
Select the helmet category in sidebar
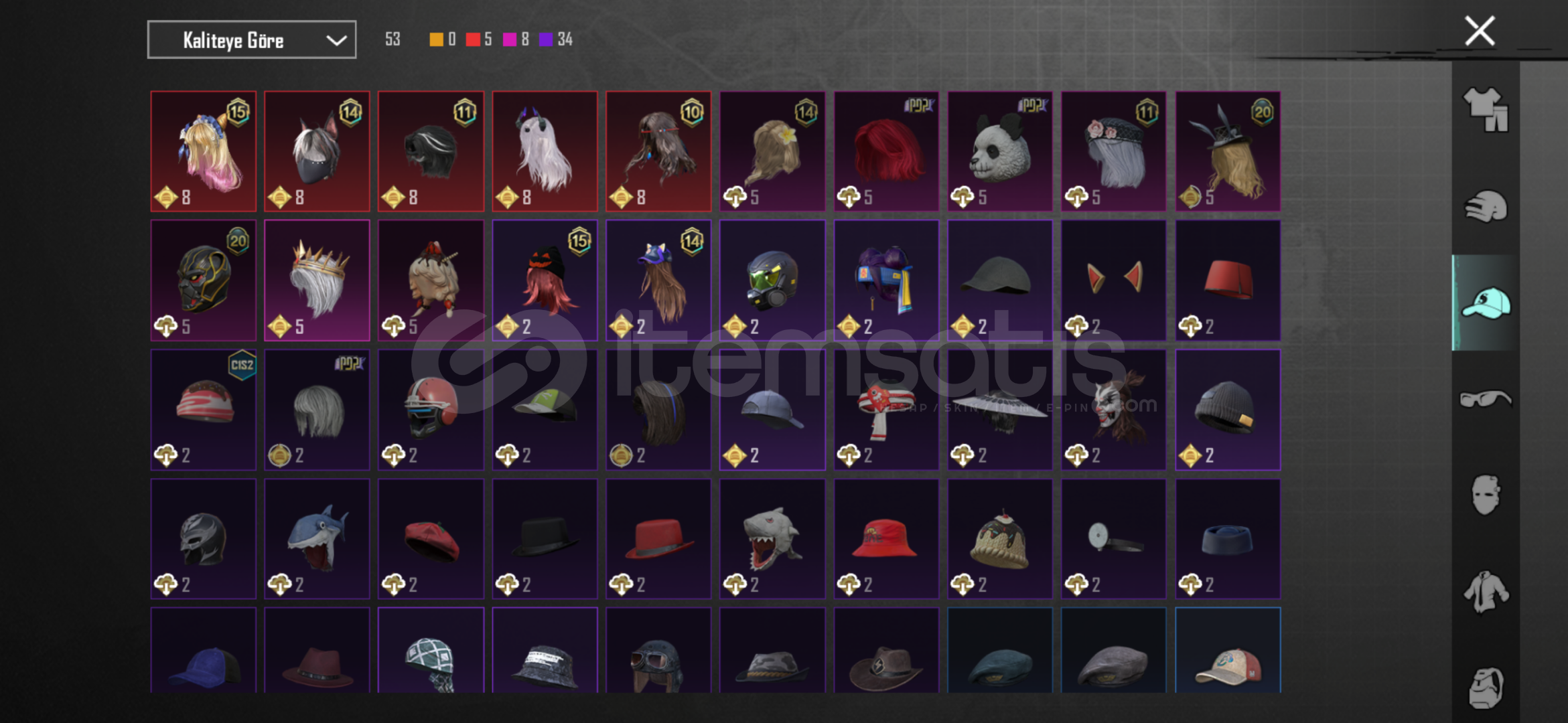[x=1486, y=206]
